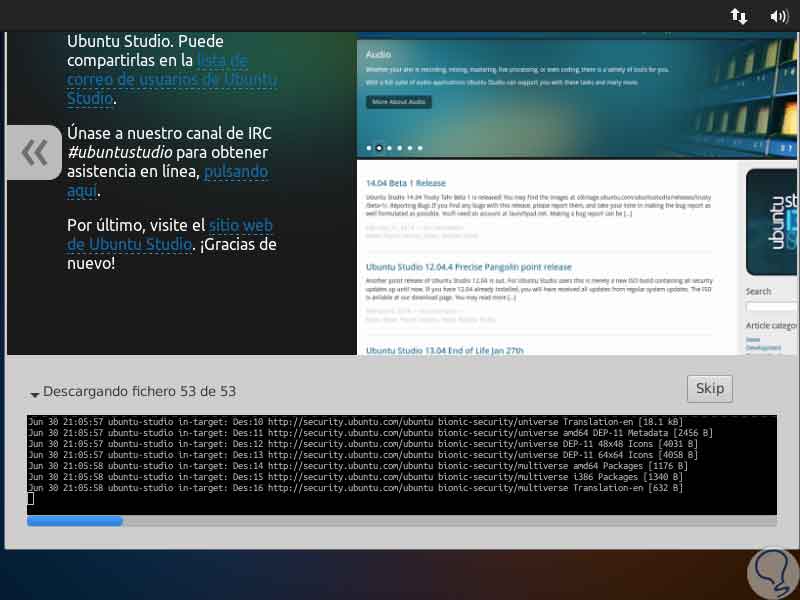Click the 'More About Audio' button
Viewport: 800px width, 600px height.
click(398, 102)
